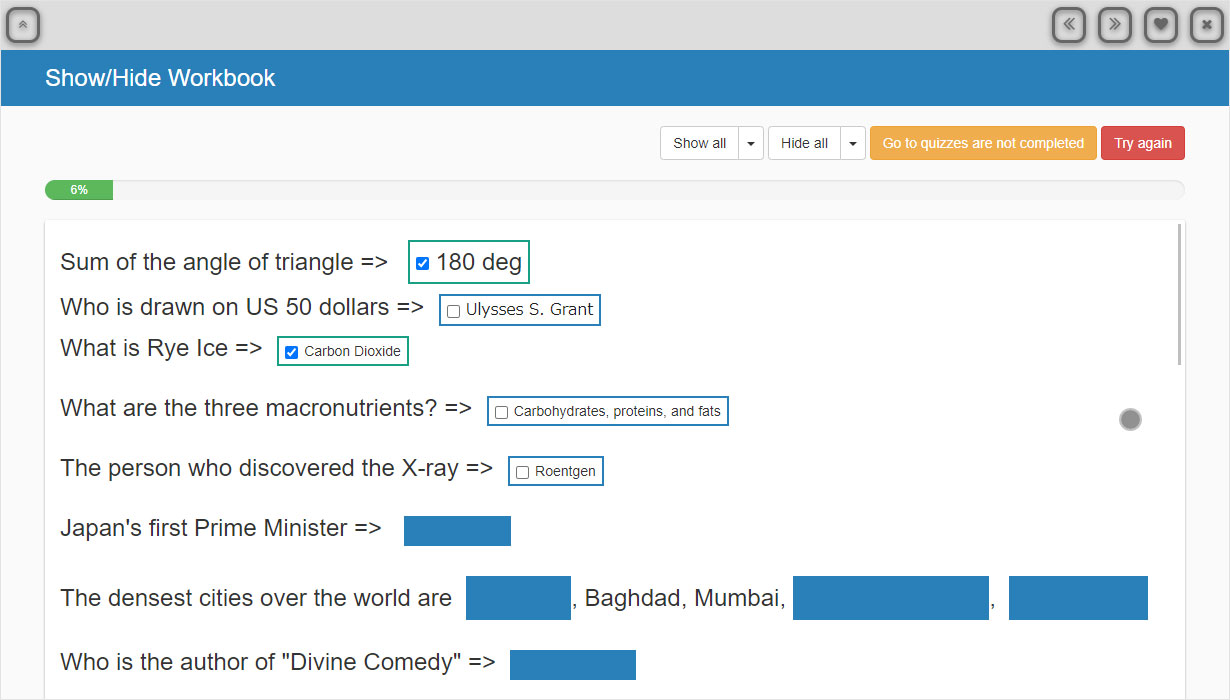This screenshot has height=700, width=1230.
Task: Uncheck the 180 deg checkbox
Action: click(x=423, y=264)
